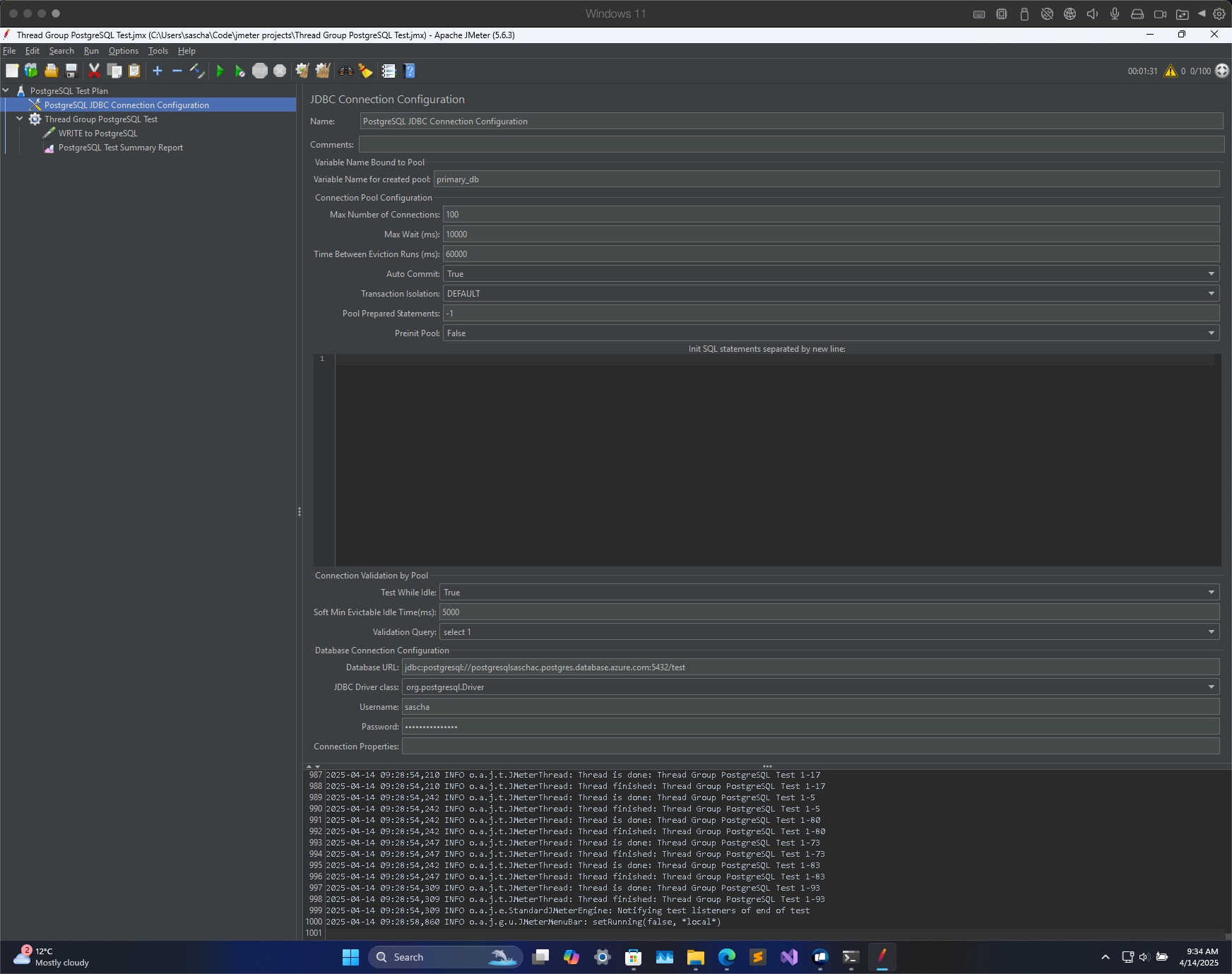
Task: Collapse the PostgreSQL Test Plan node
Action: (6, 90)
